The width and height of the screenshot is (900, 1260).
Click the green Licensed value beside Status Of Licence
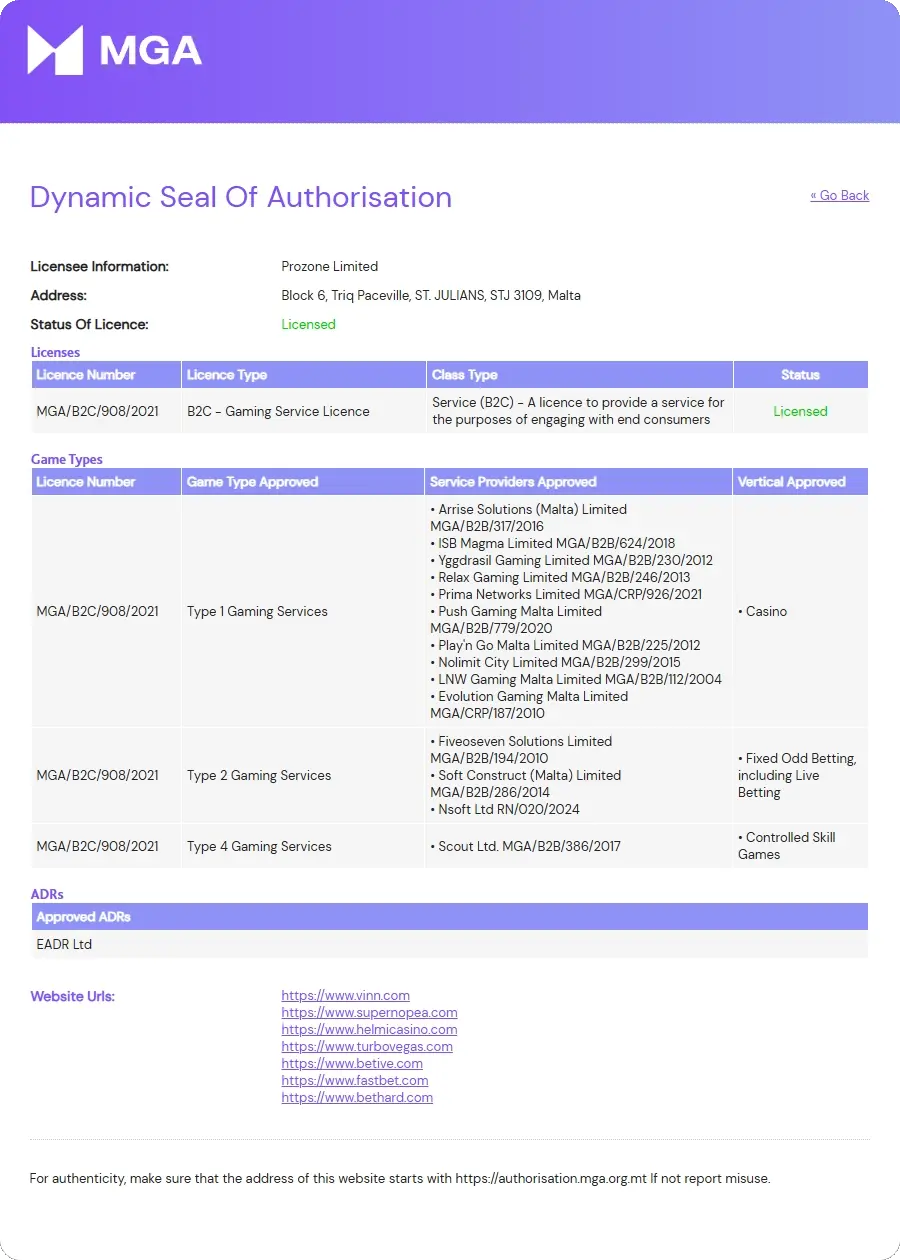point(308,324)
